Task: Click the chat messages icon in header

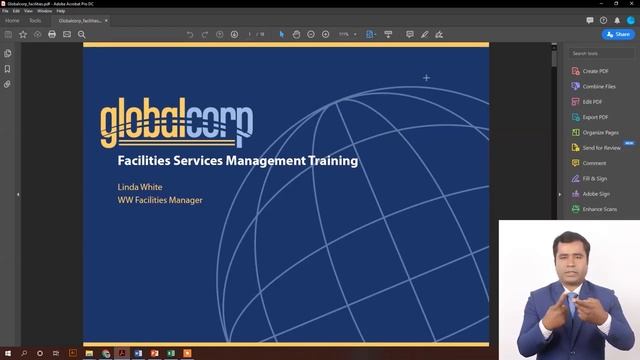Action: [590, 20]
